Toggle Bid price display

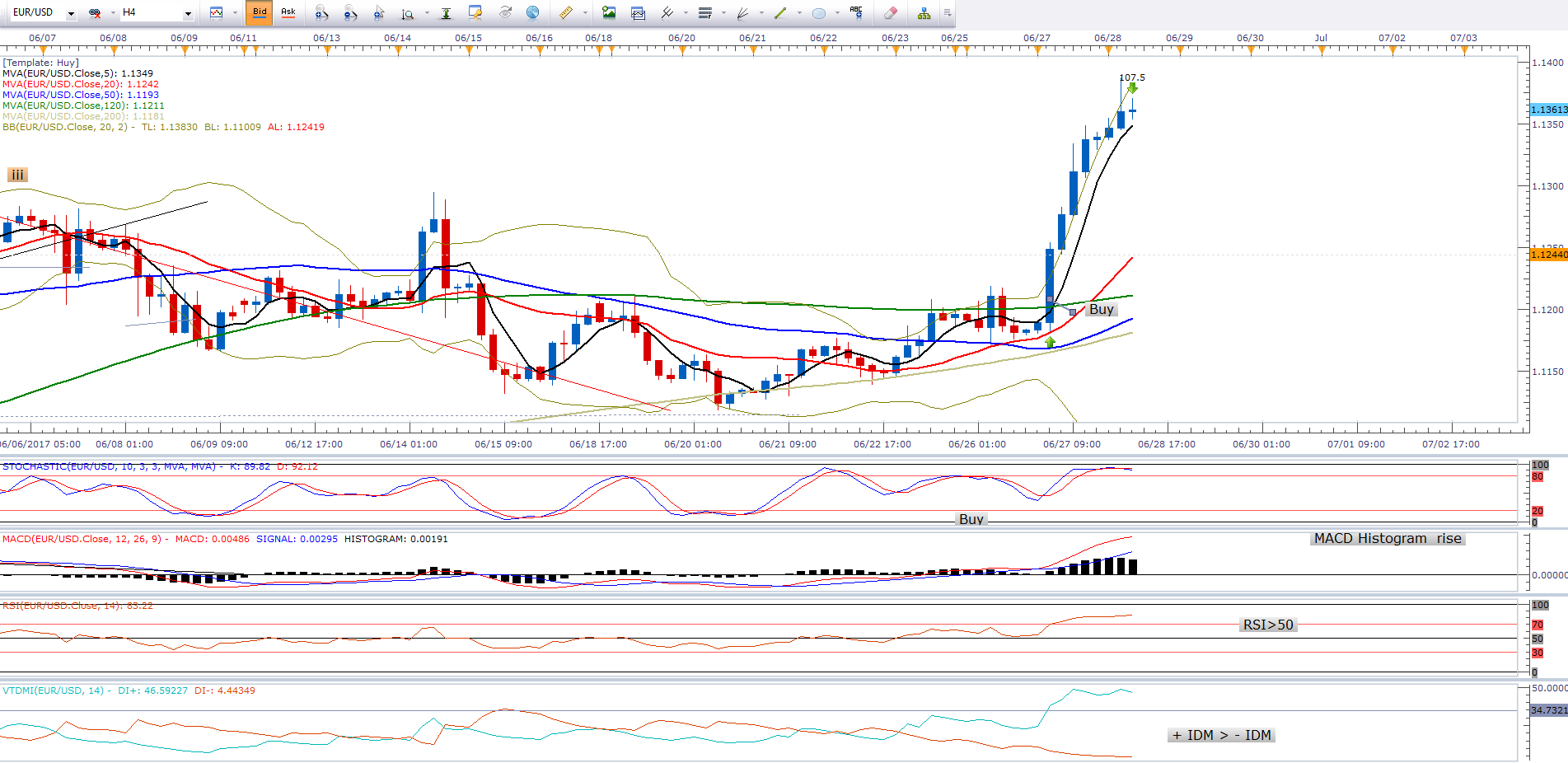point(260,12)
